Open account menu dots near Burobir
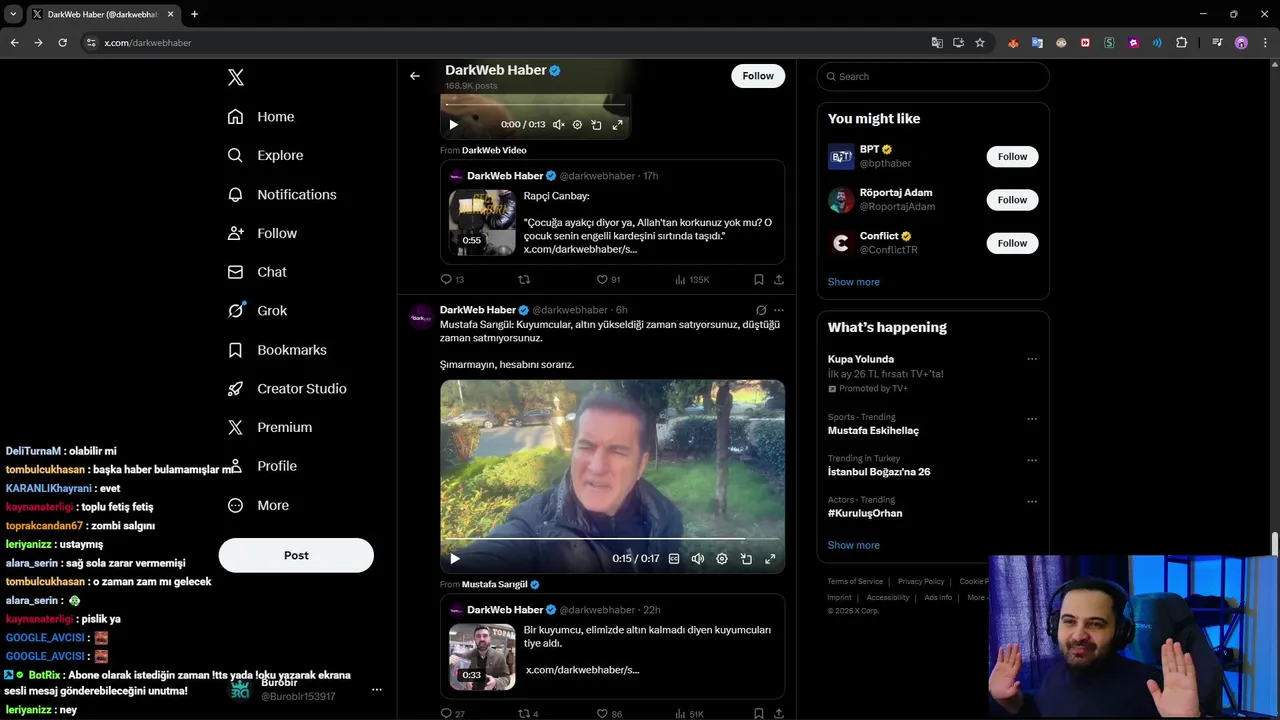 [377, 690]
